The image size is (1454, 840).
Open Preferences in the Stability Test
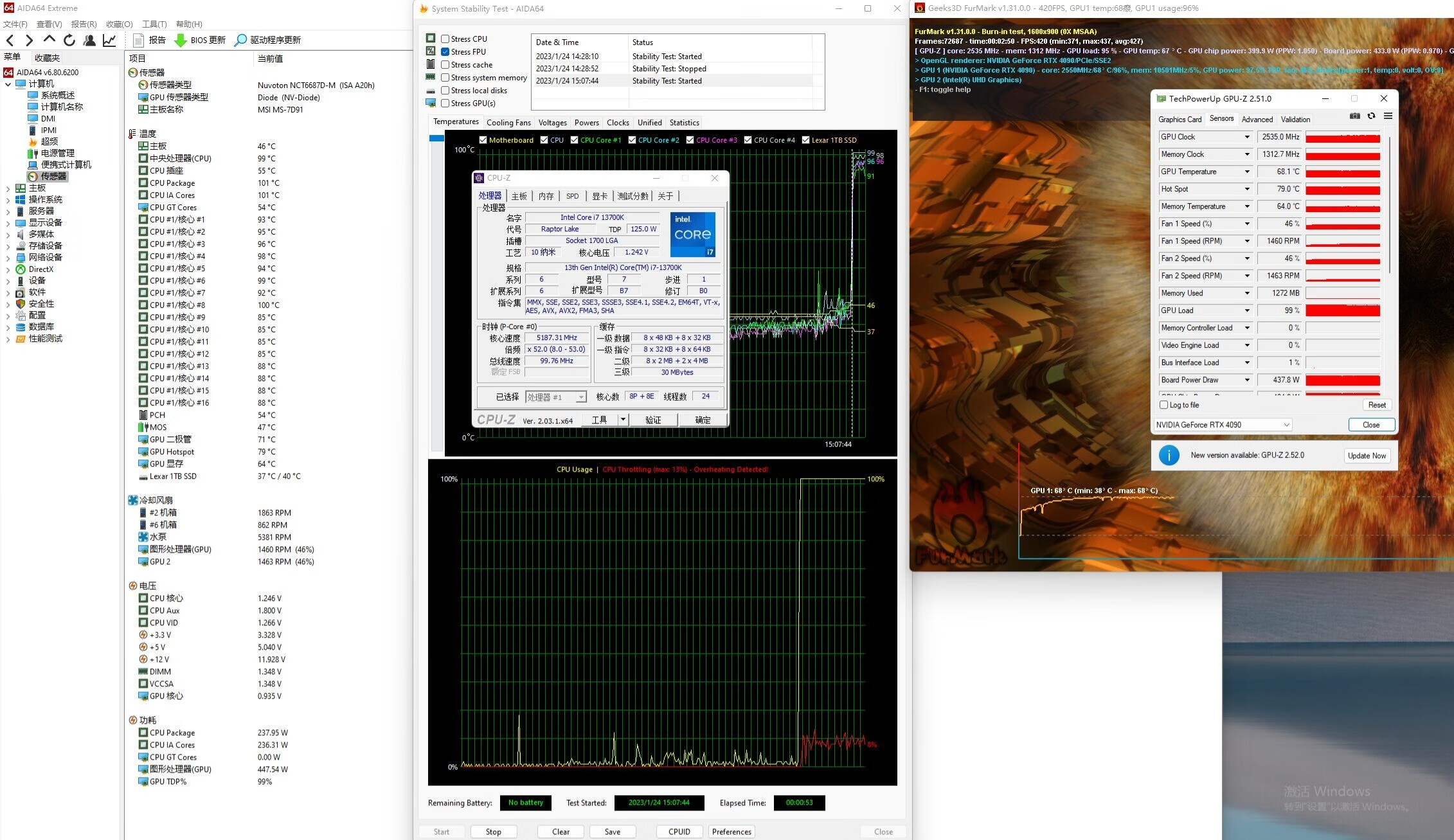[x=731, y=832]
